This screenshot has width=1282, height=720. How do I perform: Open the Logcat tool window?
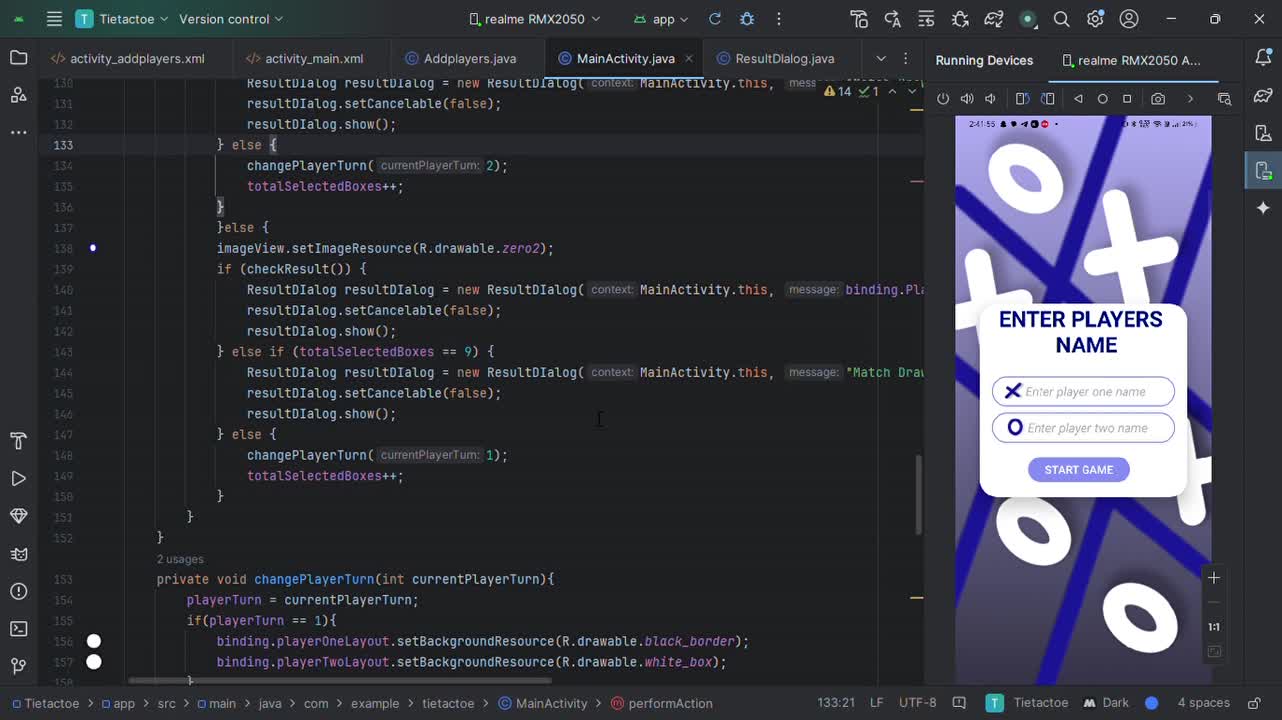18,554
